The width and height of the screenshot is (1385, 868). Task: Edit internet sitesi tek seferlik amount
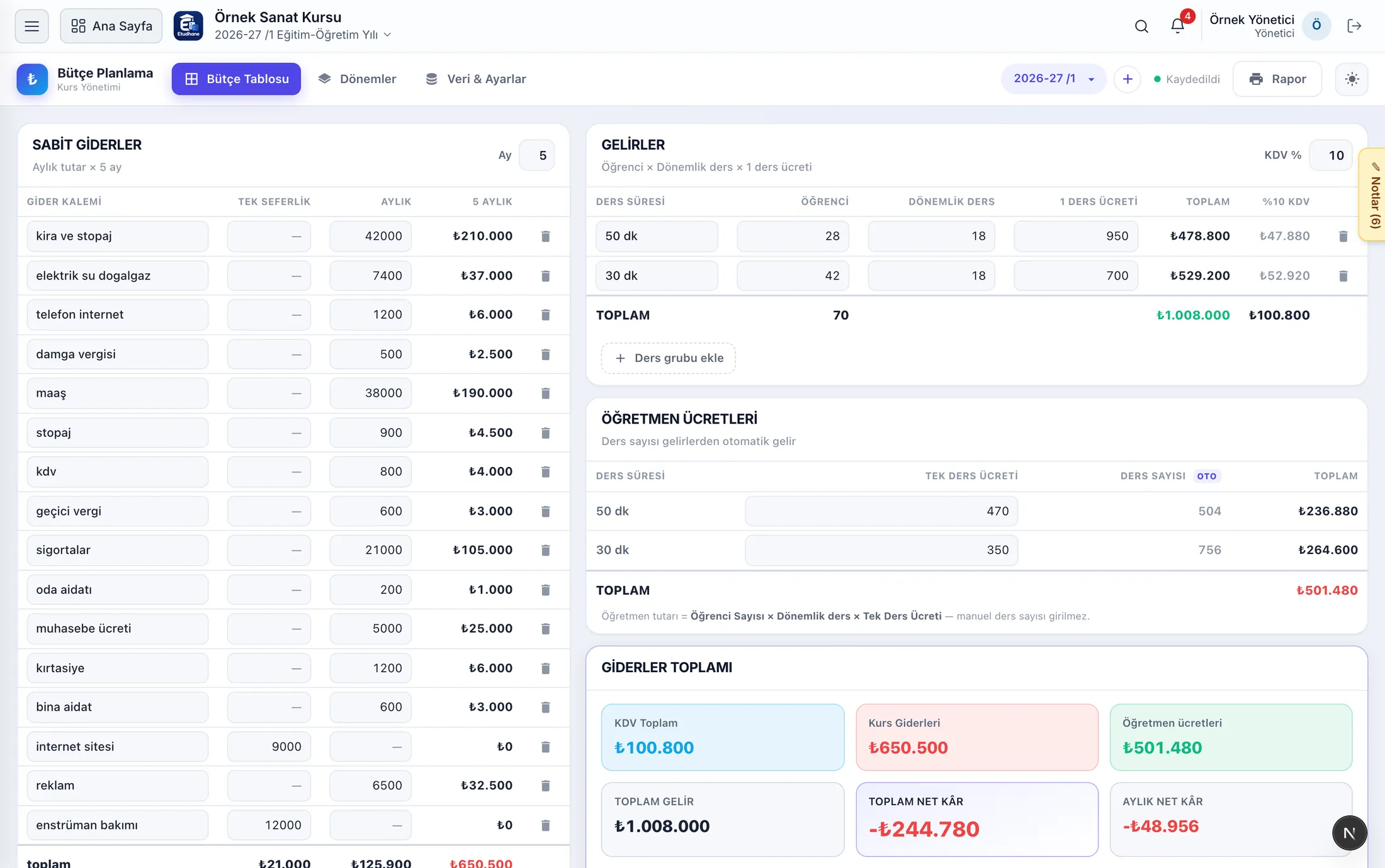pyautogui.click(x=269, y=747)
